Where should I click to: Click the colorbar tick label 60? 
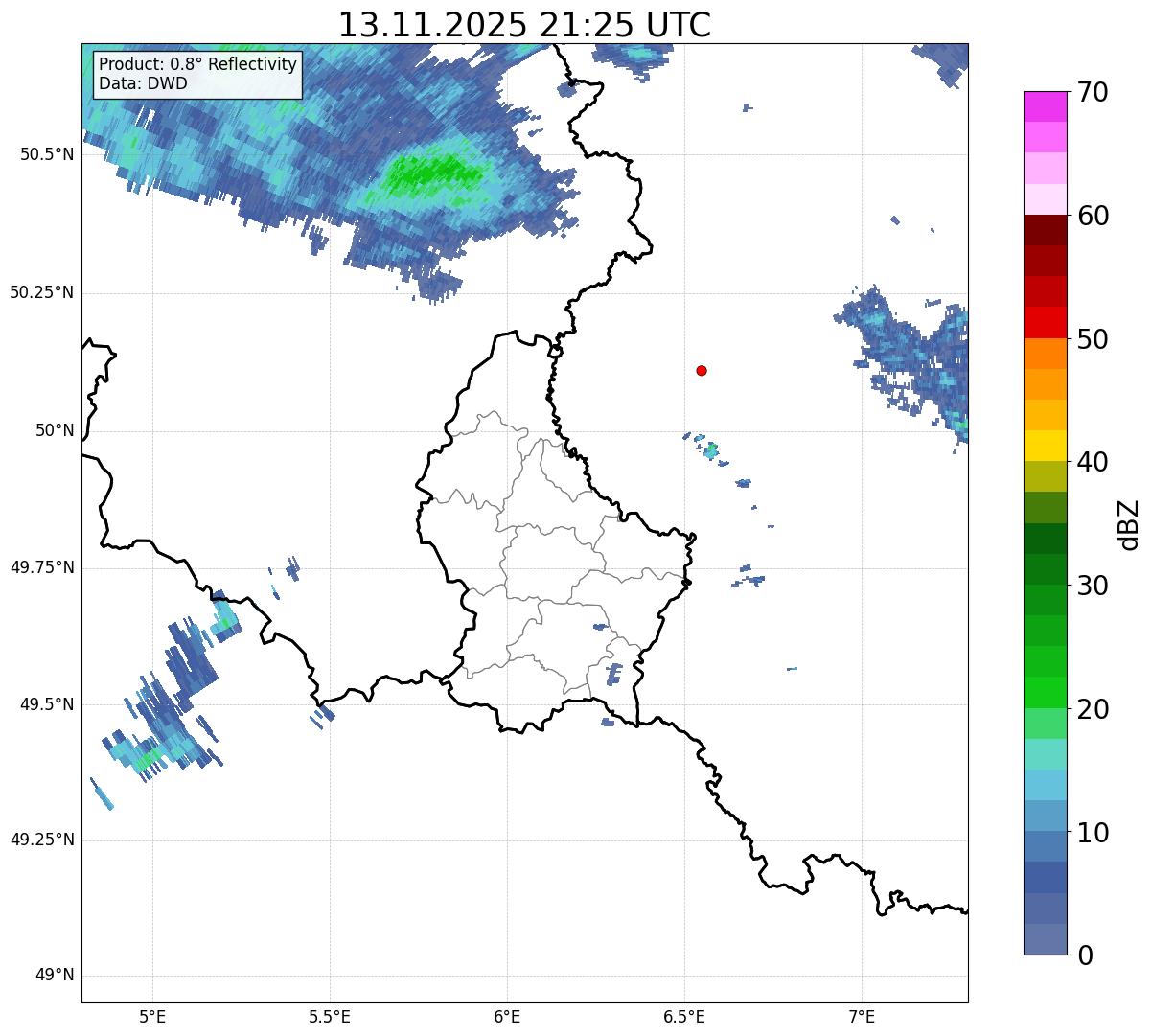click(1093, 216)
